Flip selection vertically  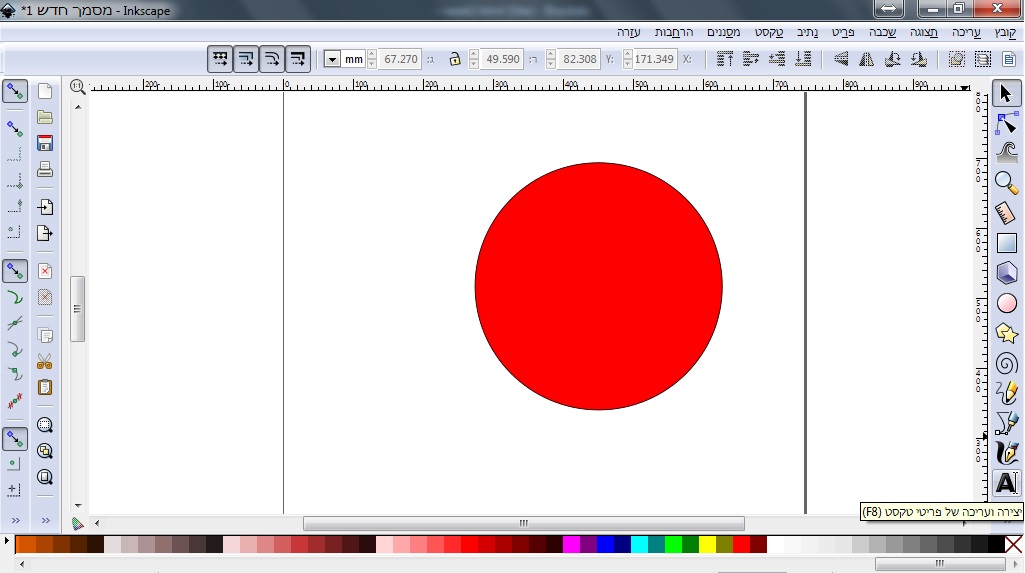(841, 59)
